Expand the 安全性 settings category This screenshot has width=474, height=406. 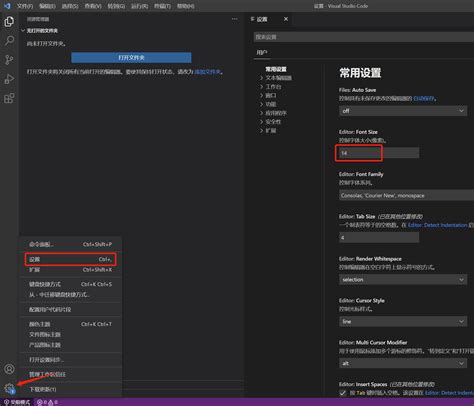(x=270, y=122)
